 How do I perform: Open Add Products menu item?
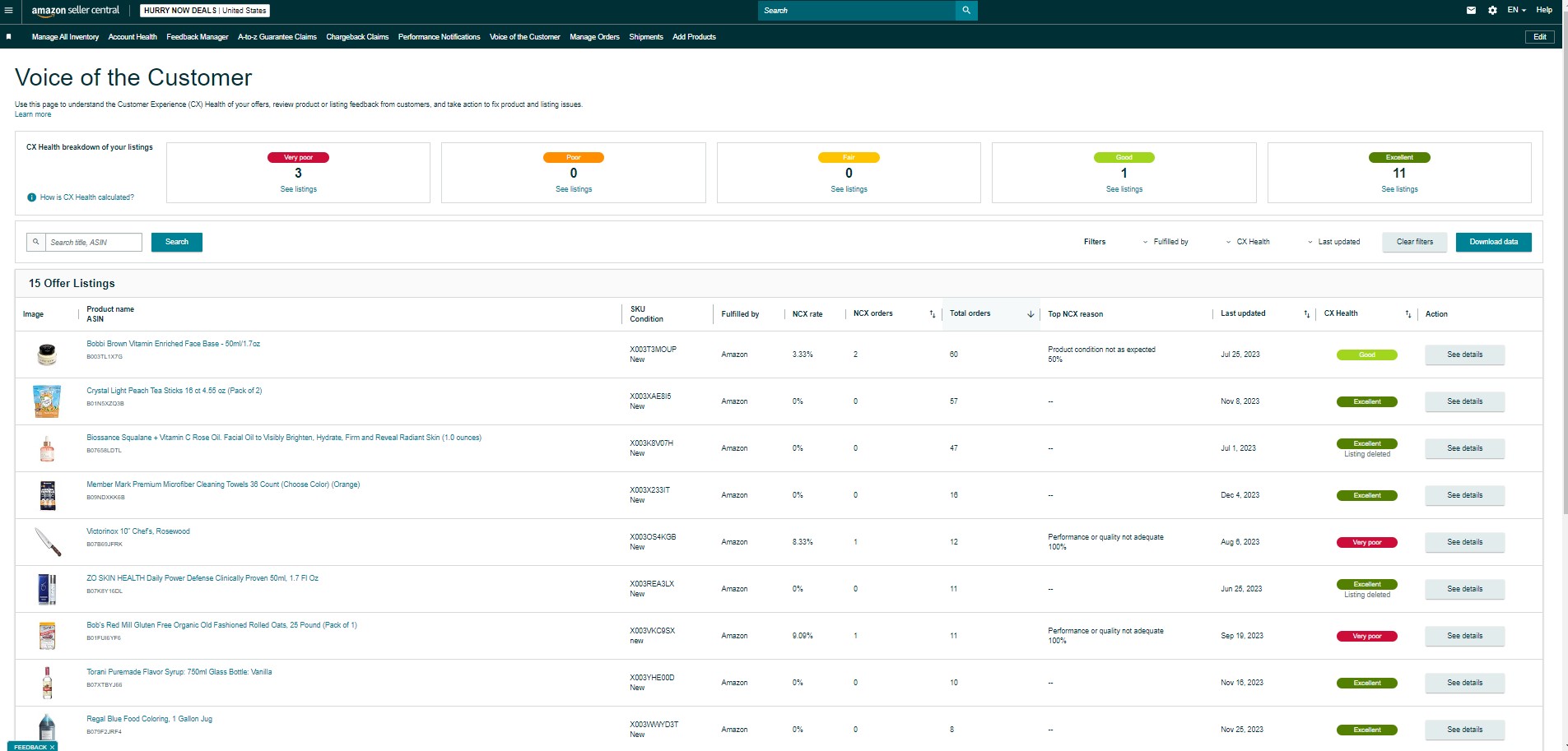click(694, 37)
